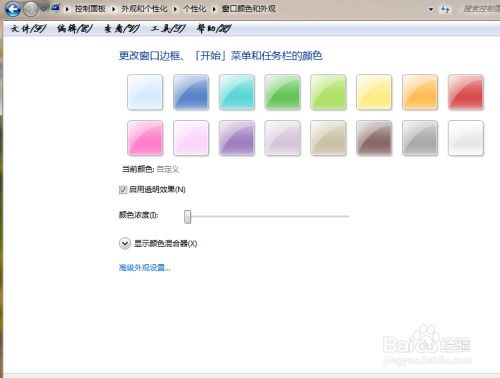Pick the hot pink color swatch
Screen dimensions: 500x378
[145, 138]
